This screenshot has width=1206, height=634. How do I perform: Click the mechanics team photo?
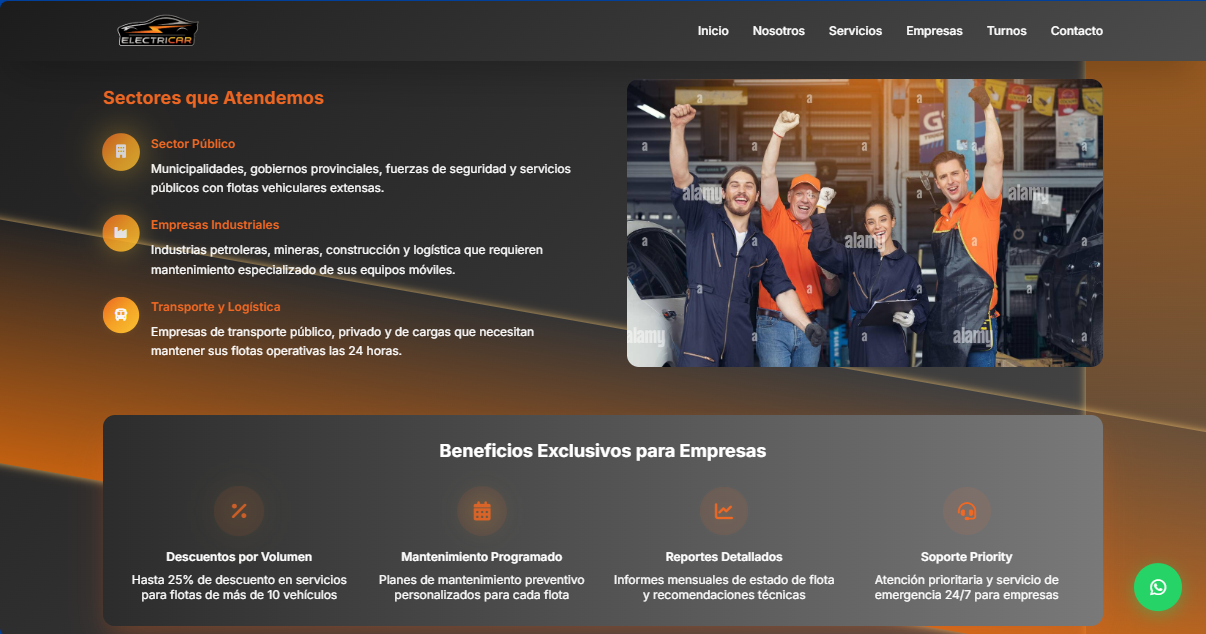[x=864, y=223]
